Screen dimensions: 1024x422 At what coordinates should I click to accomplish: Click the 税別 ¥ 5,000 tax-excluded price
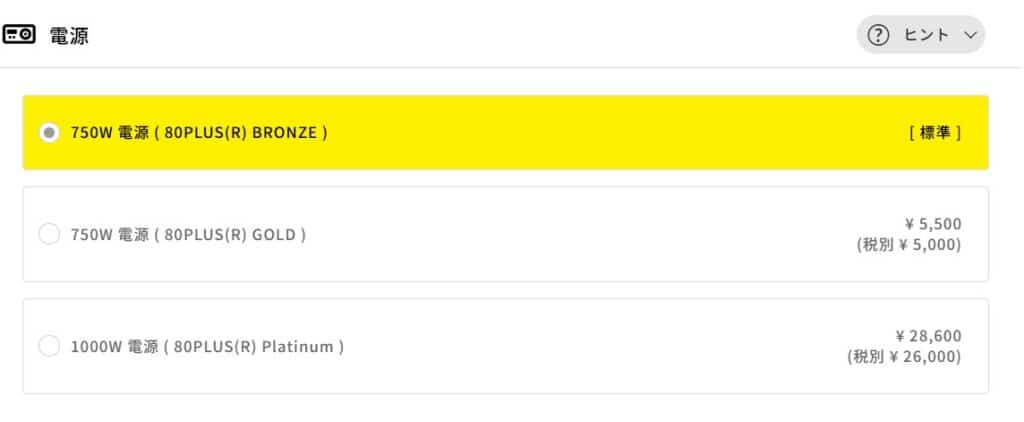(908, 245)
